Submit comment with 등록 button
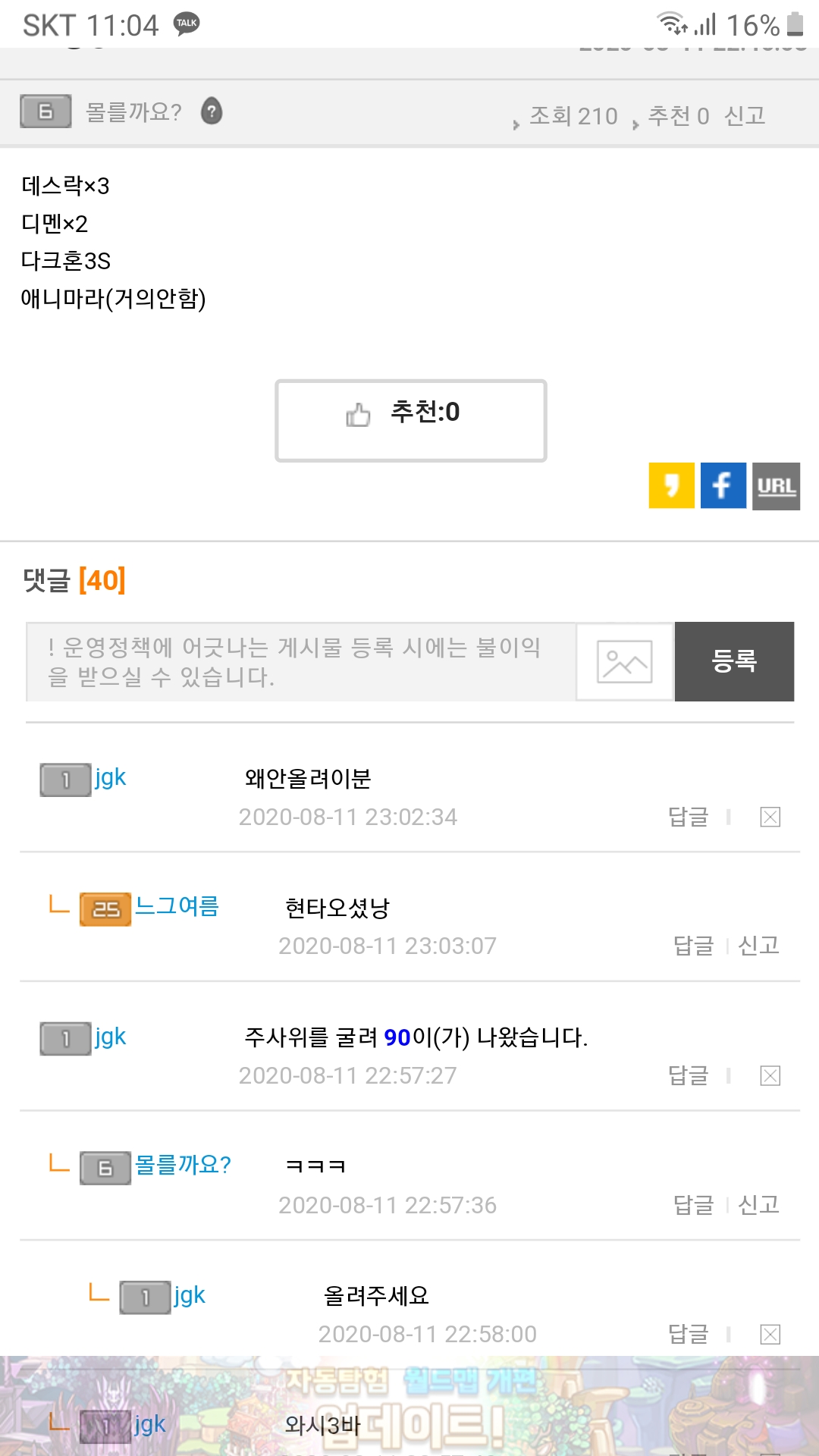Screen dimensions: 819x1456 tap(734, 661)
